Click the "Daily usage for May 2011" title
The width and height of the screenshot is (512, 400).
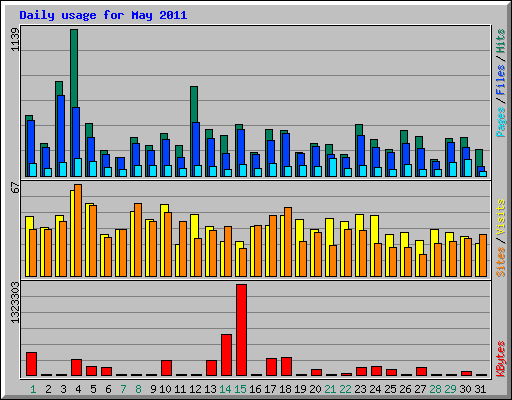(103, 15)
